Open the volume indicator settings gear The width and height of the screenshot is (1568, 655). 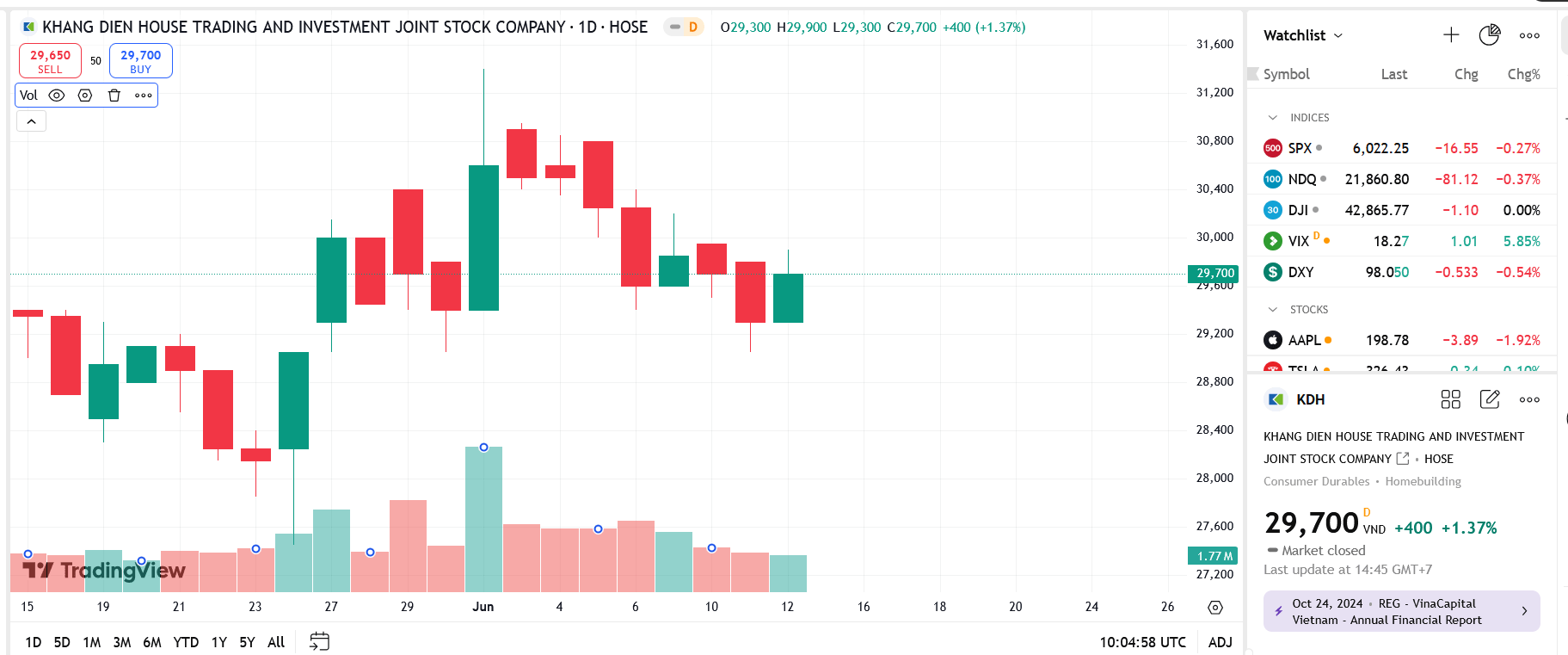(x=84, y=95)
